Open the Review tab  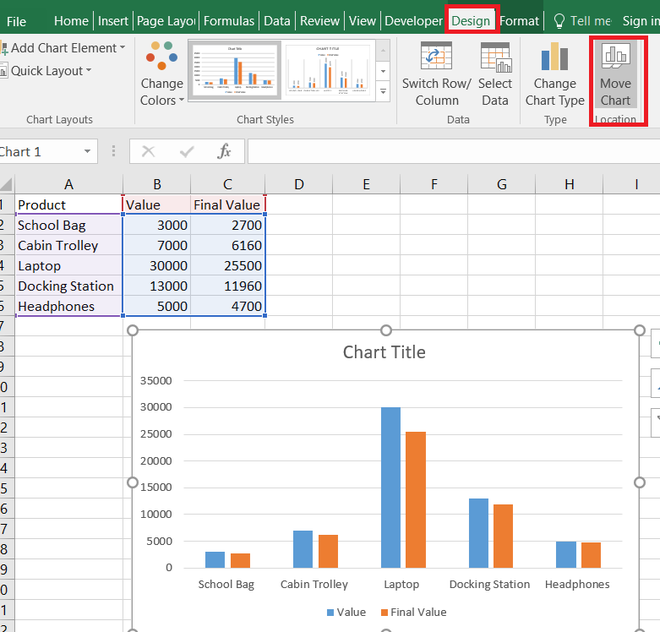point(319,21)
